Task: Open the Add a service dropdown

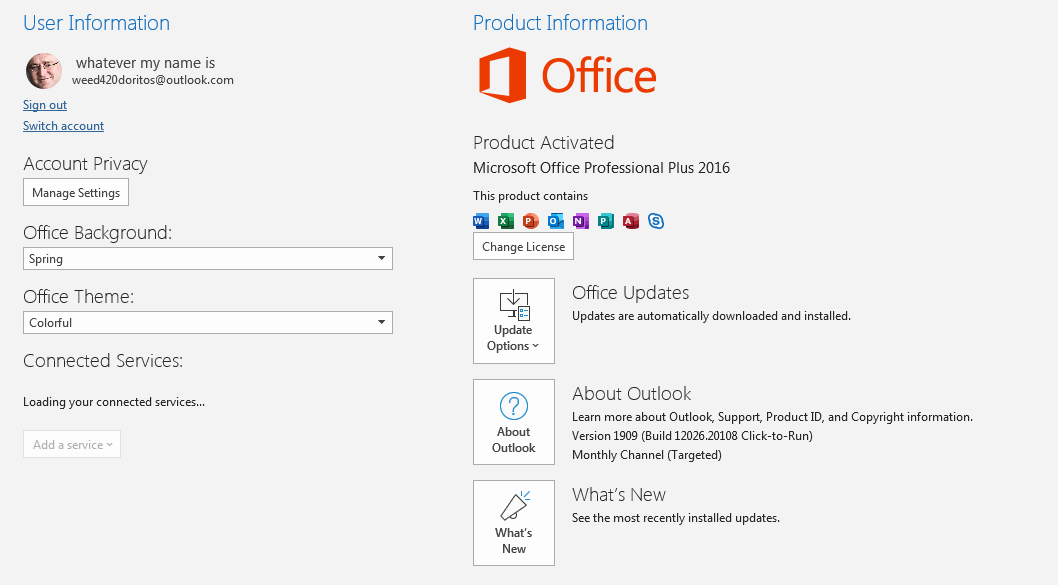Action: pos(72,445)
